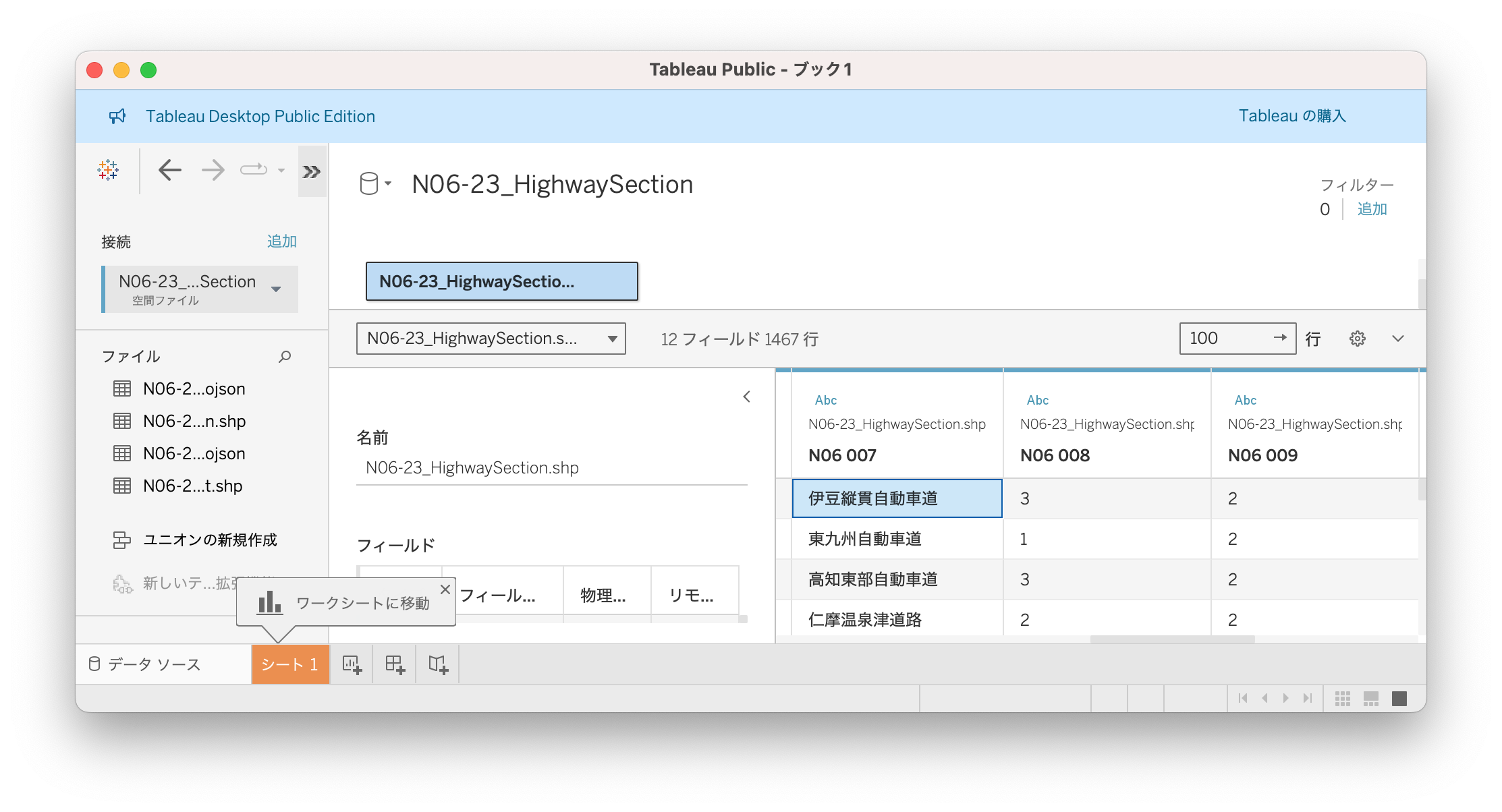1502x812 pixels.
Task: Click the back arrow in toolbar
Action: click(x=170, y=170)
